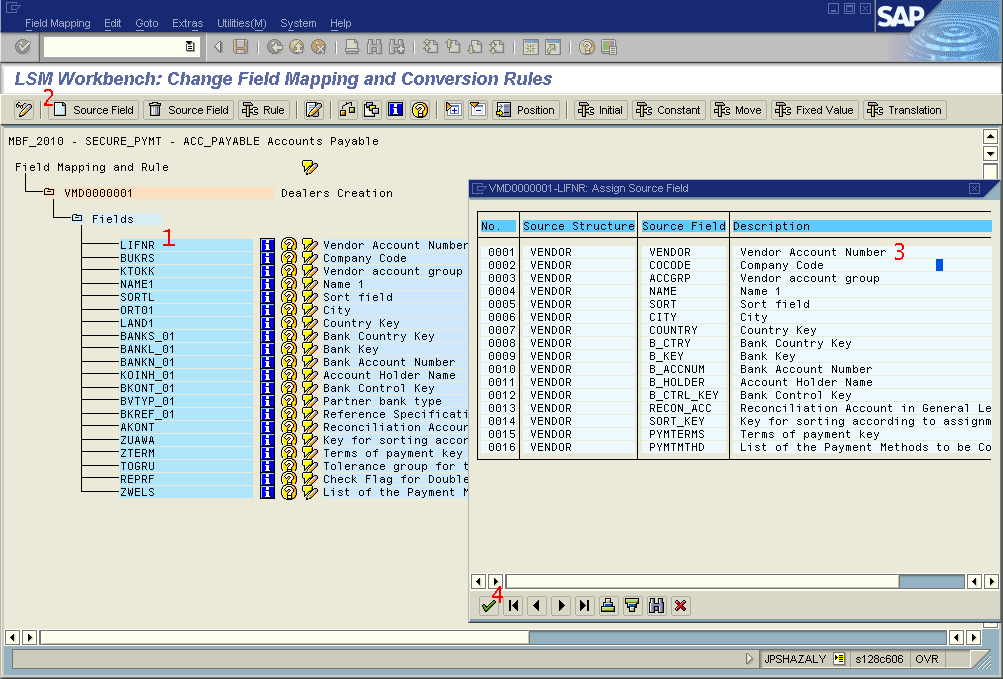This screenshot has width=1003, height=679.
Task: Print the source field list
Action: coord(608,605)
